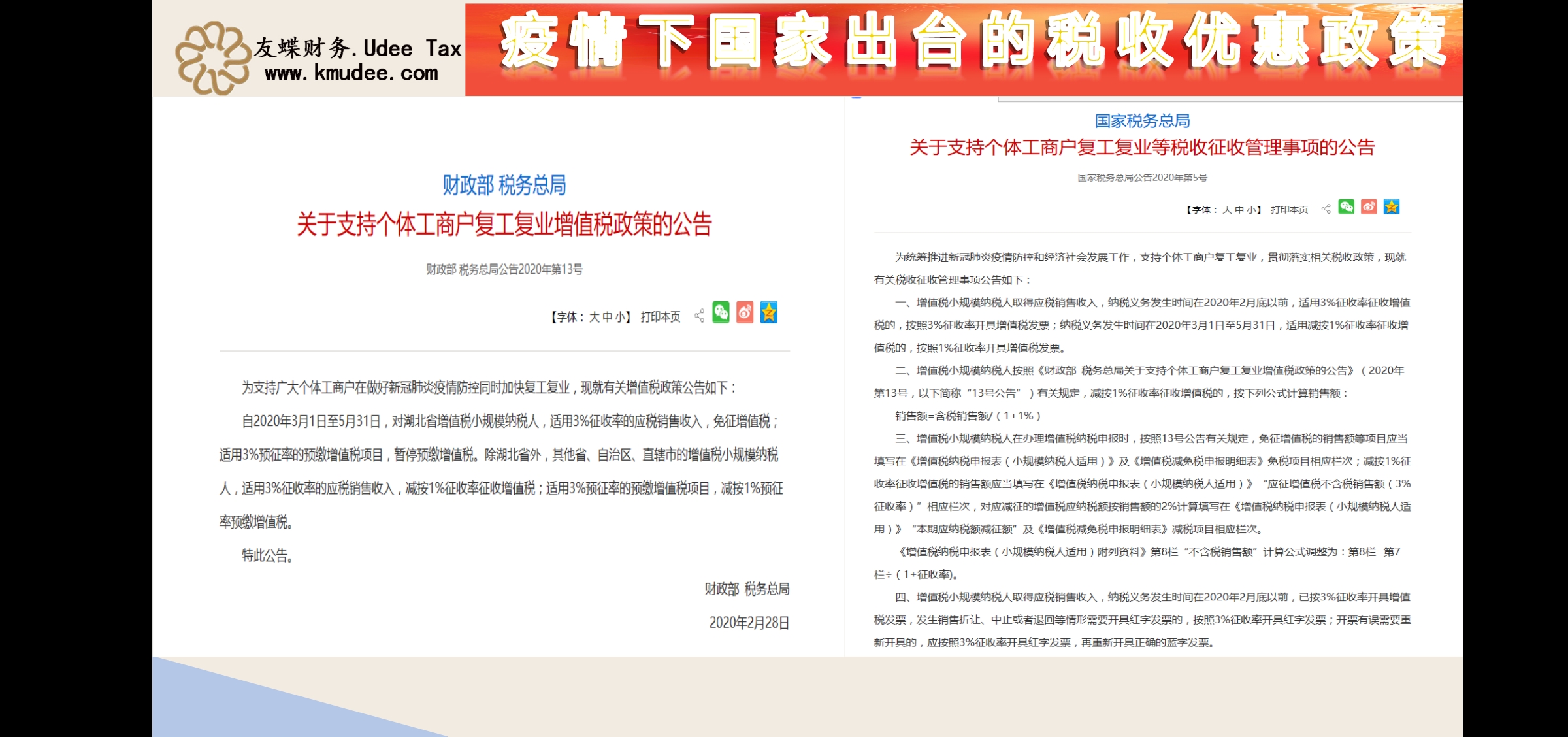This screenshot has width=1568, height=737.
Task: Set font size 大 on 第5号 announcement
Action: point(1228,210)
